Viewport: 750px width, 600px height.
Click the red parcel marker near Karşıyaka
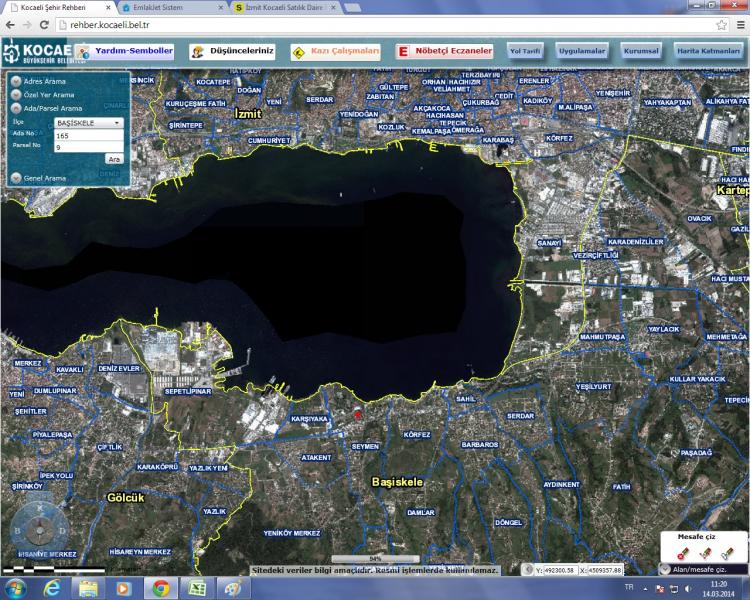[x=357, y=415]
